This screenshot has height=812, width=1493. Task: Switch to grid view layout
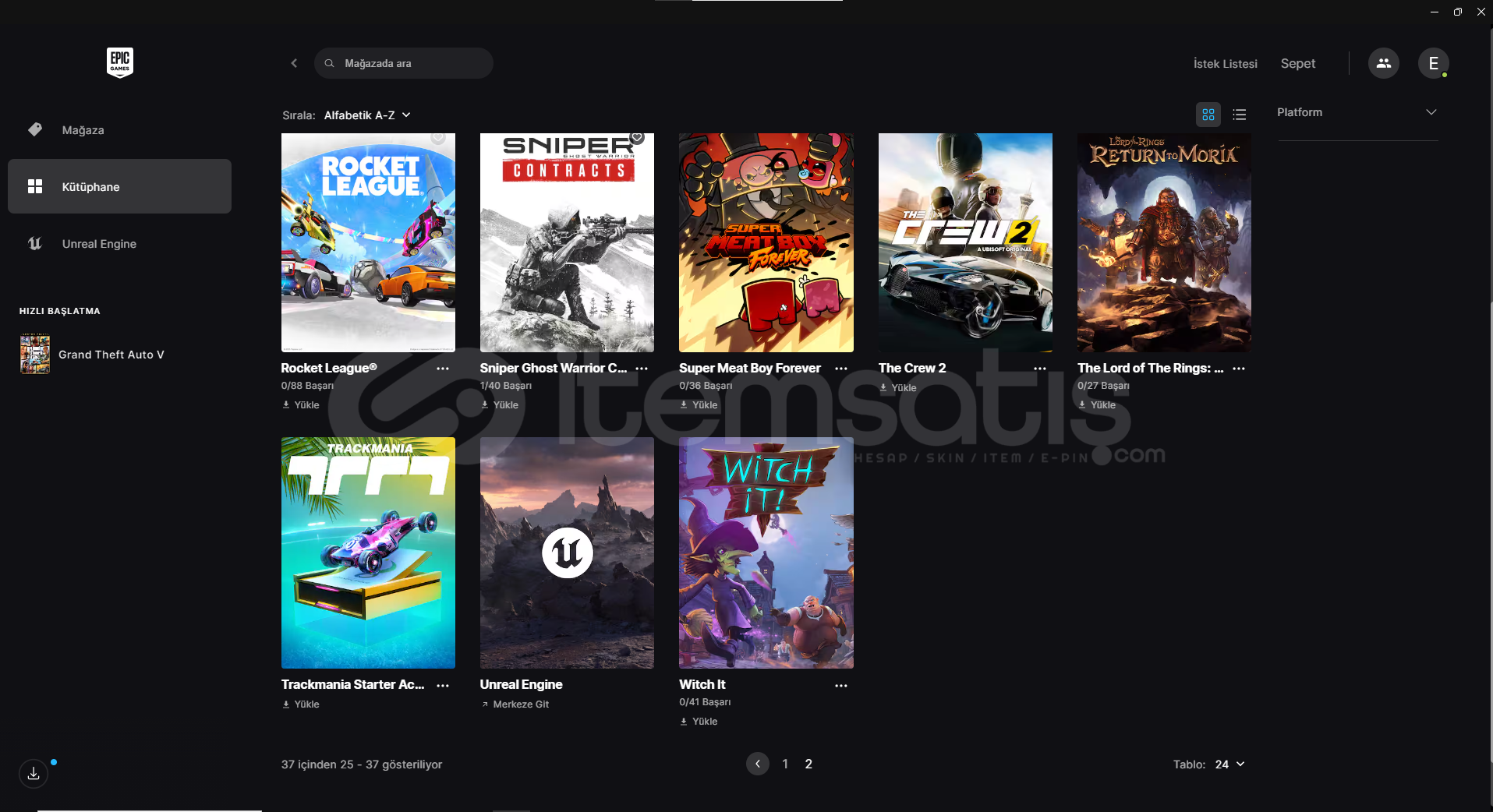point(1208,115)
